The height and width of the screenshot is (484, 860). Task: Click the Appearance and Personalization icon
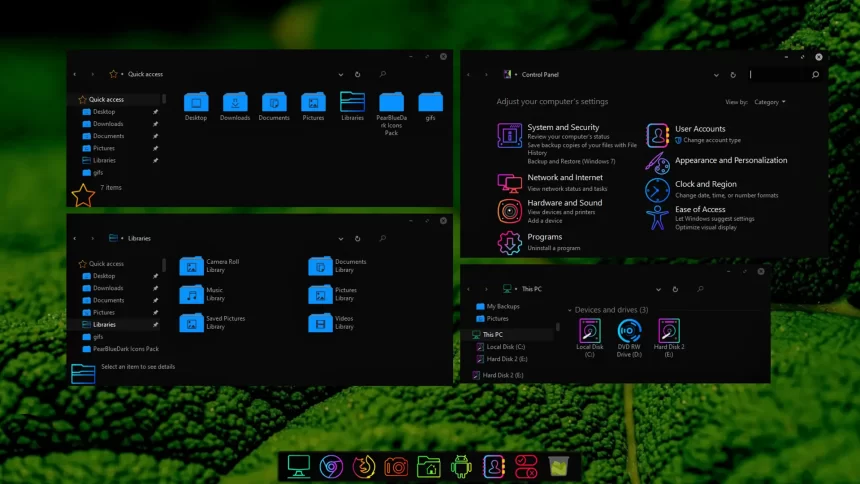point(657,163)
